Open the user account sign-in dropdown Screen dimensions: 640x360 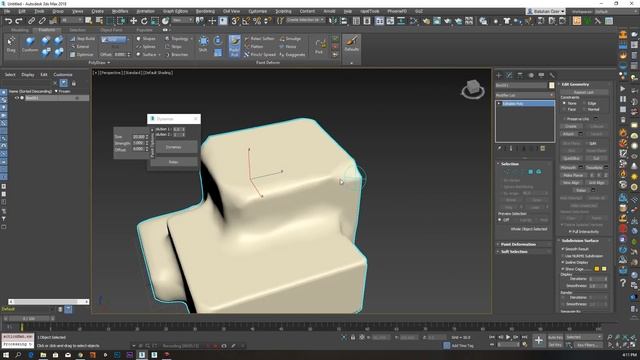pyautogui.click(x=545, y=11)
